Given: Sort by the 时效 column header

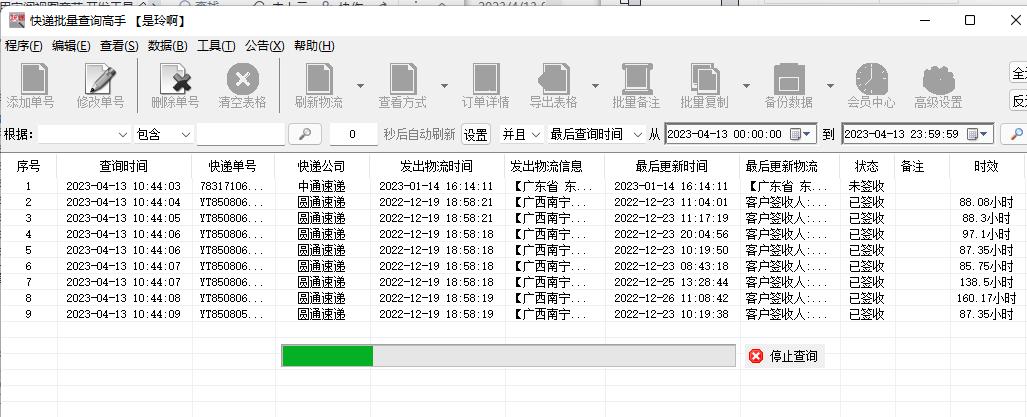Looking at the screenshot, I should click(x=986, y=166).
